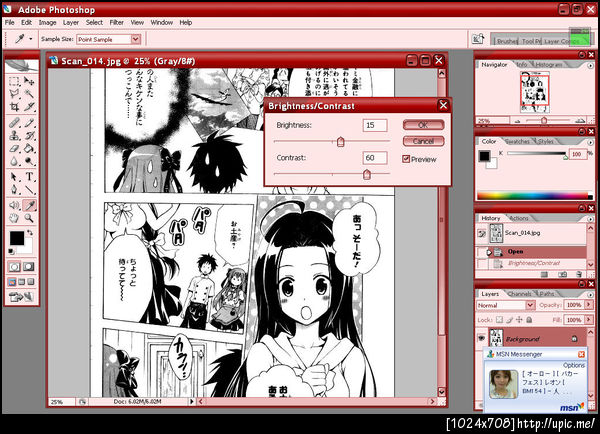The width and height of the screenshot is (600, 434).
Task: Select the Line tool
Action: [x=29, y=190]
